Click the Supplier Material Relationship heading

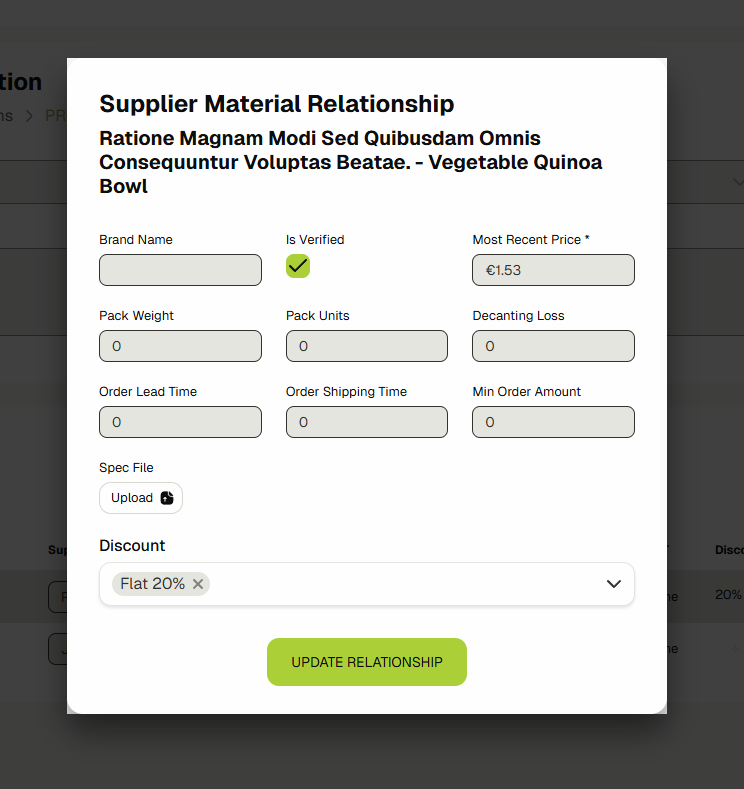[x=277, y=104]
